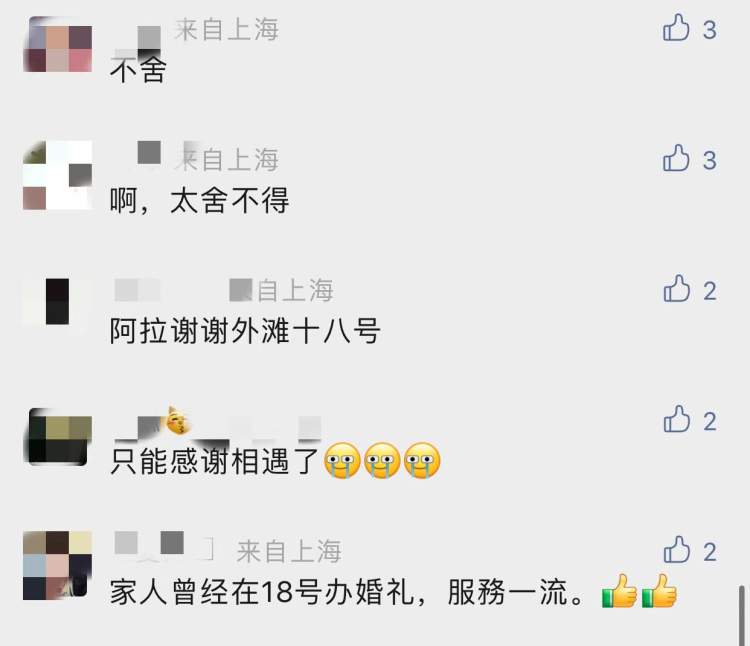Click 来自上海 label on the last comment

click(x=289, y=551)
